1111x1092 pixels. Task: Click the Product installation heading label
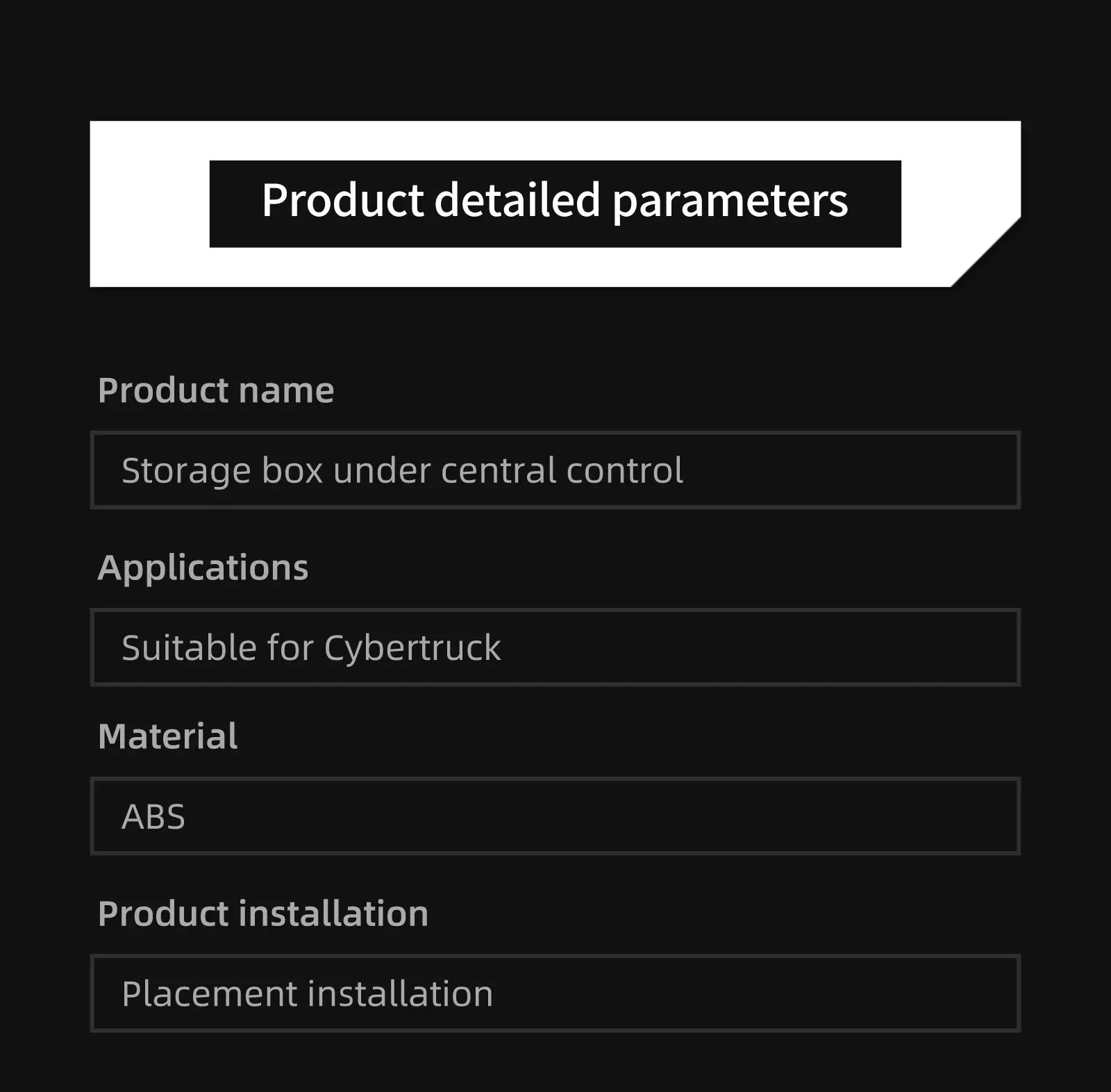263,913
